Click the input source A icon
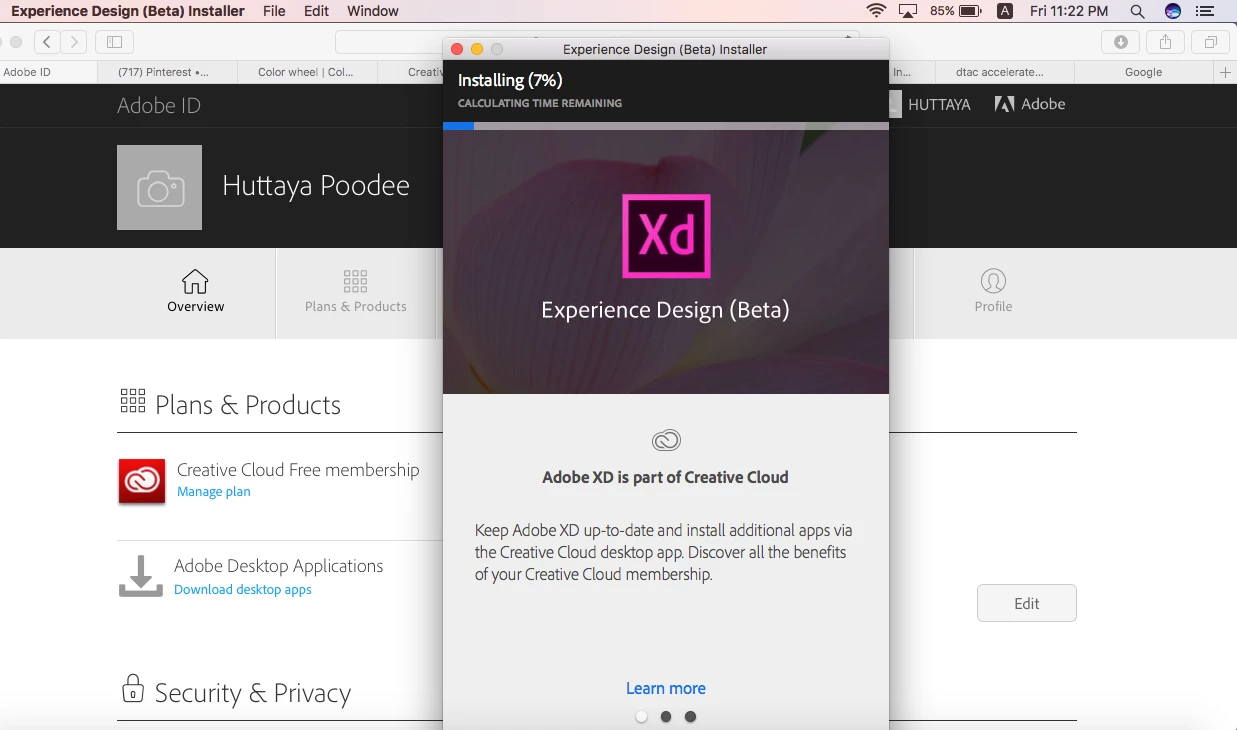 [x=1006, y=11]
